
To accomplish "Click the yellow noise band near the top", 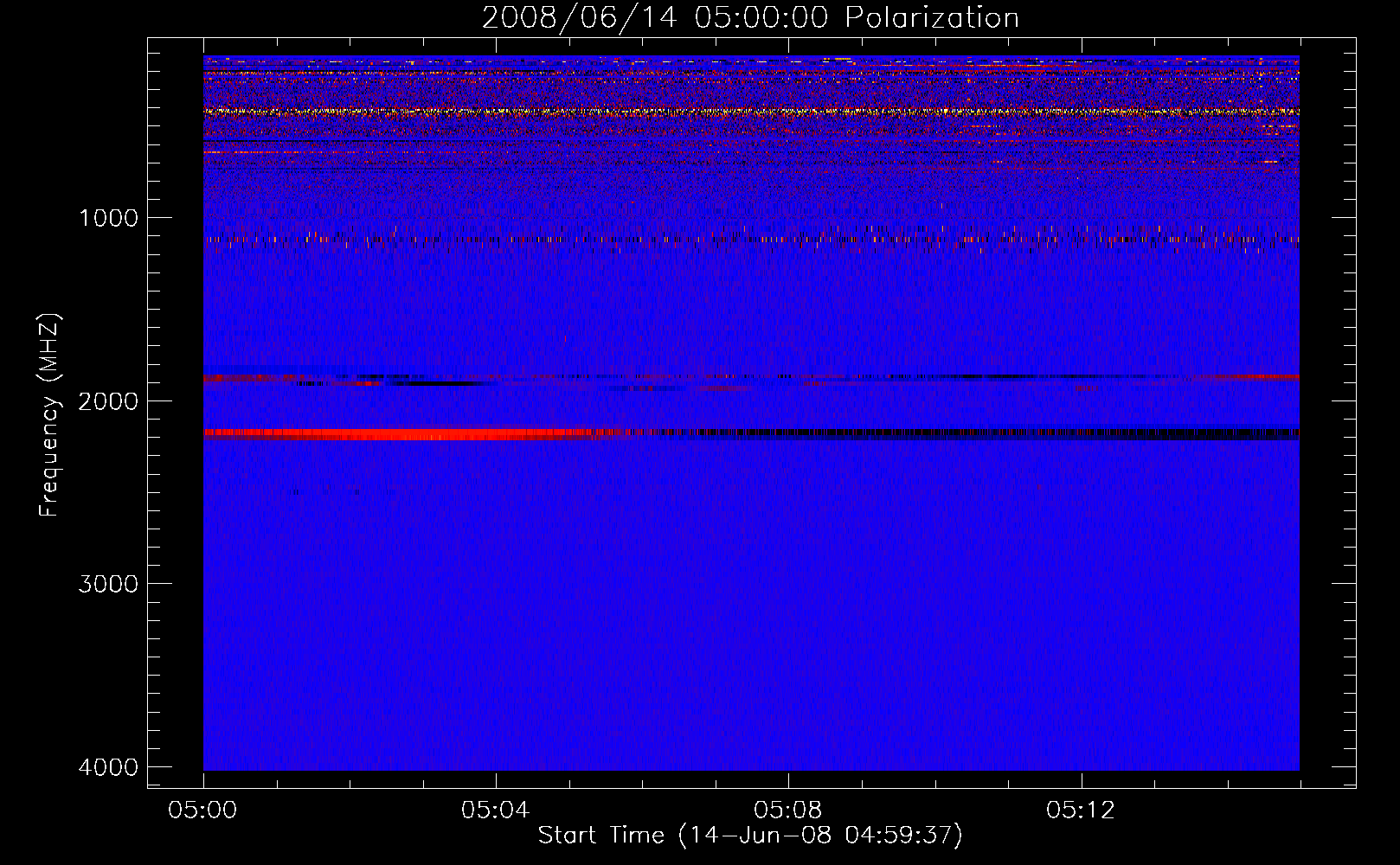I will pos(751,112).
